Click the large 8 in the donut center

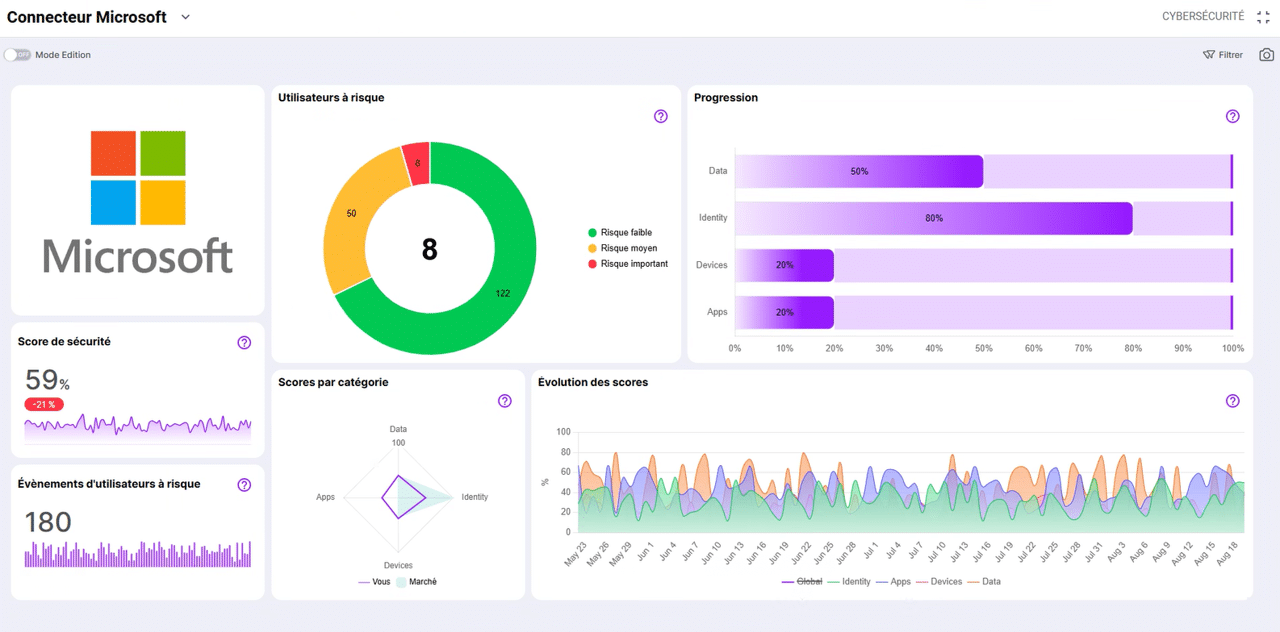(x=430, y=249)
